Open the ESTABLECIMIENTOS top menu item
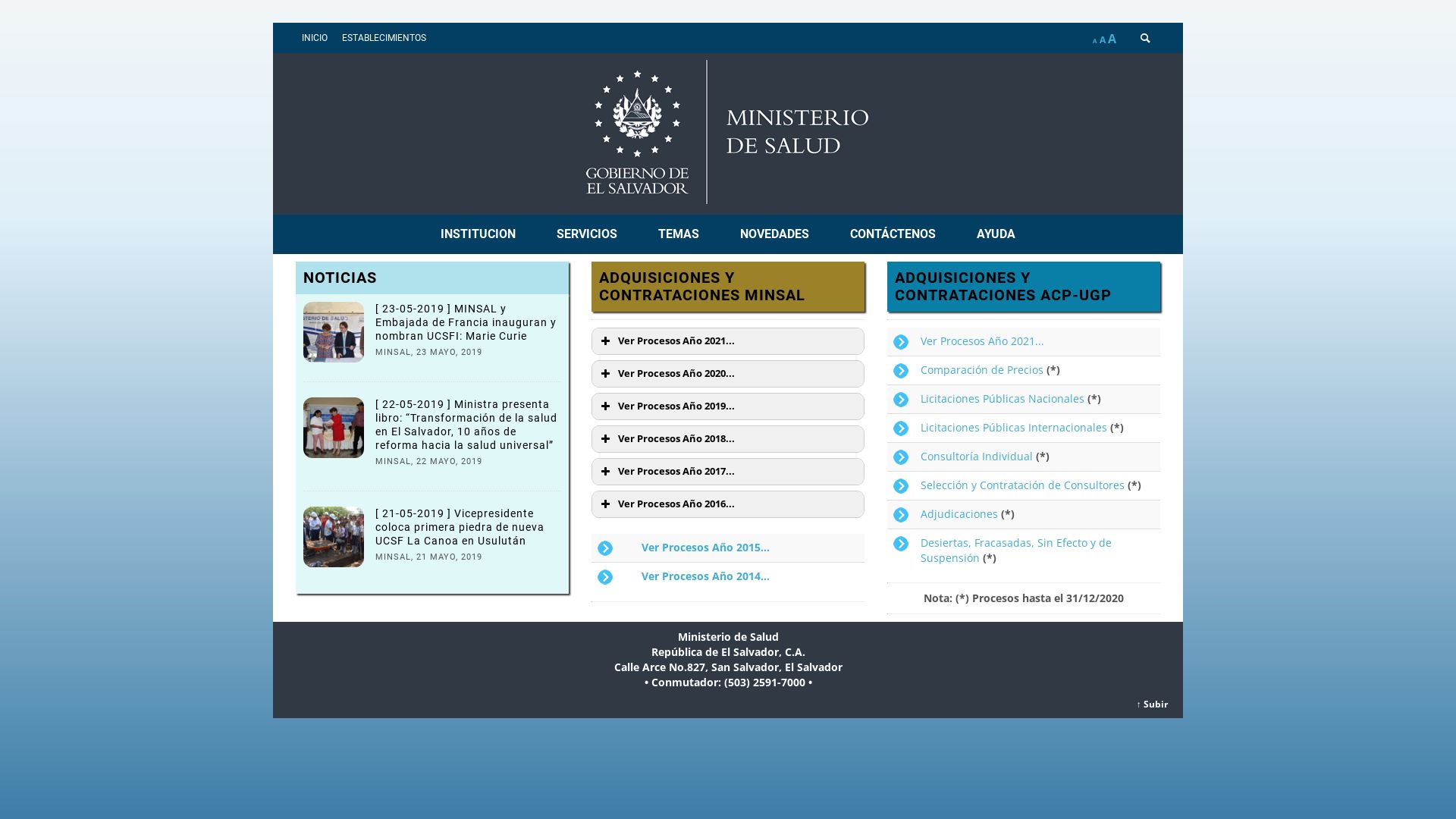The image size is (1456, 819). tap(384, 38)
